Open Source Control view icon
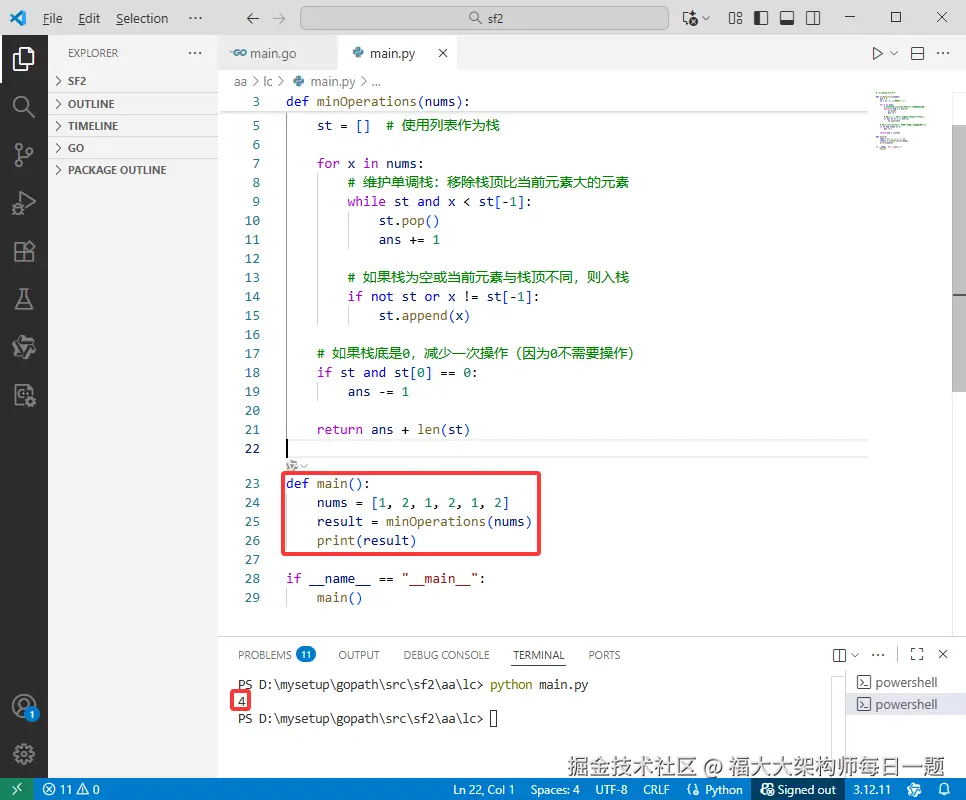966x800 pixels. tap(23, 155)
